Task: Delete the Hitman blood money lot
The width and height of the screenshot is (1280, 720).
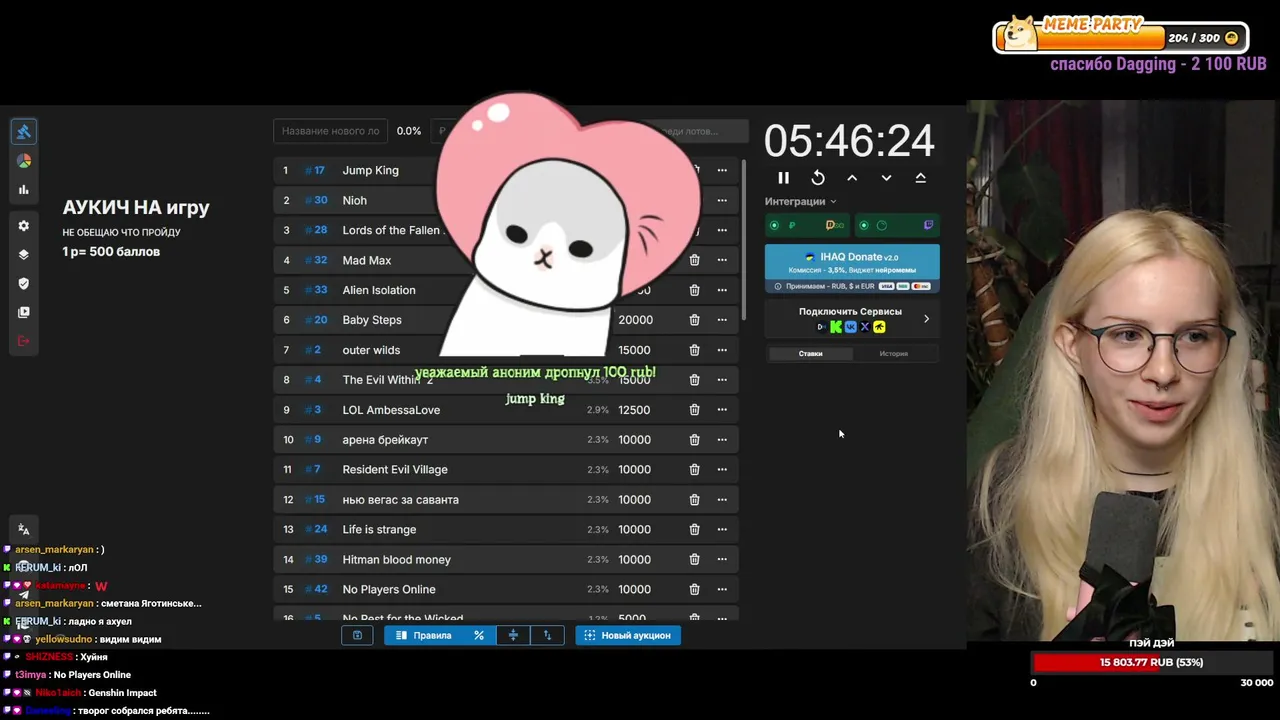Action: (x=694, y=560)
